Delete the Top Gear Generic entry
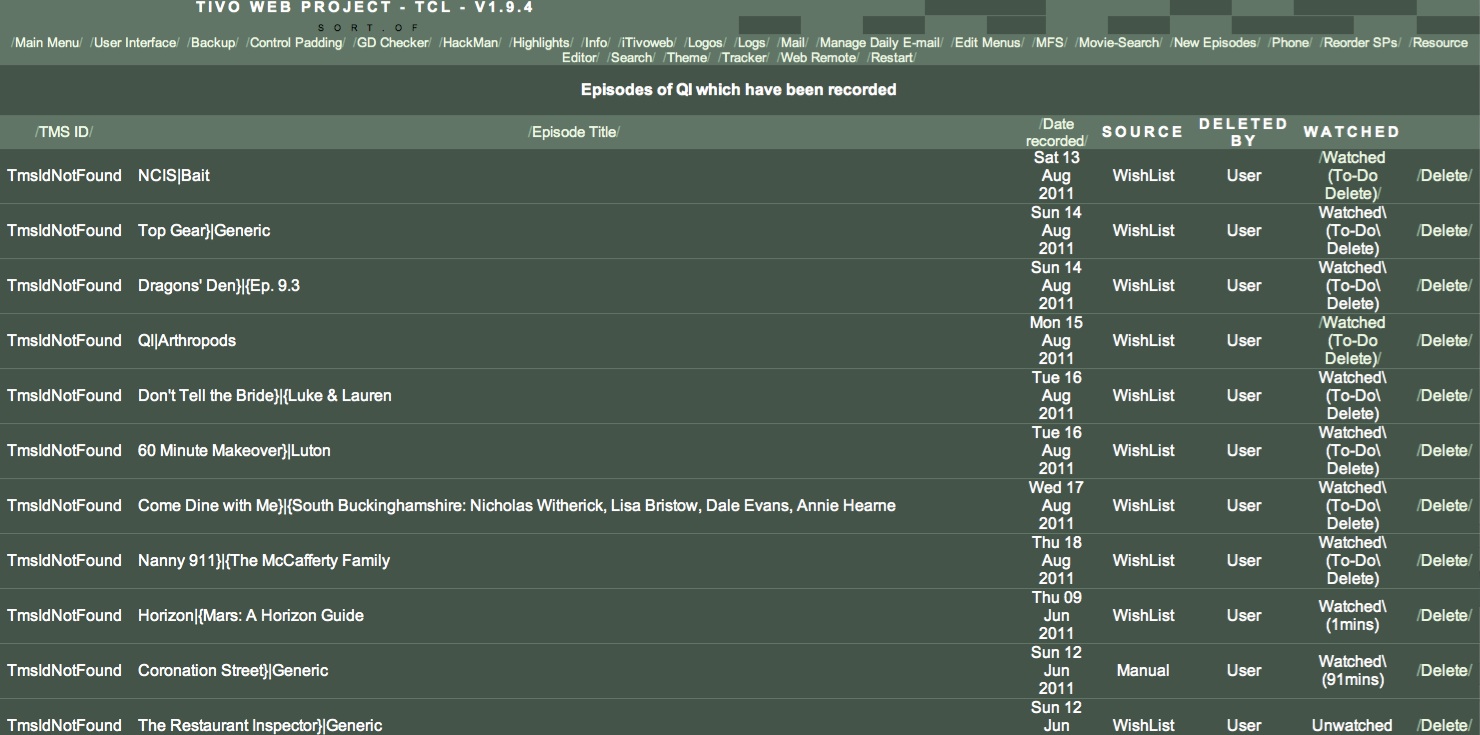Image resolution: width=1480 pixels, height=735 pixels. click(x=1444, y=231)
